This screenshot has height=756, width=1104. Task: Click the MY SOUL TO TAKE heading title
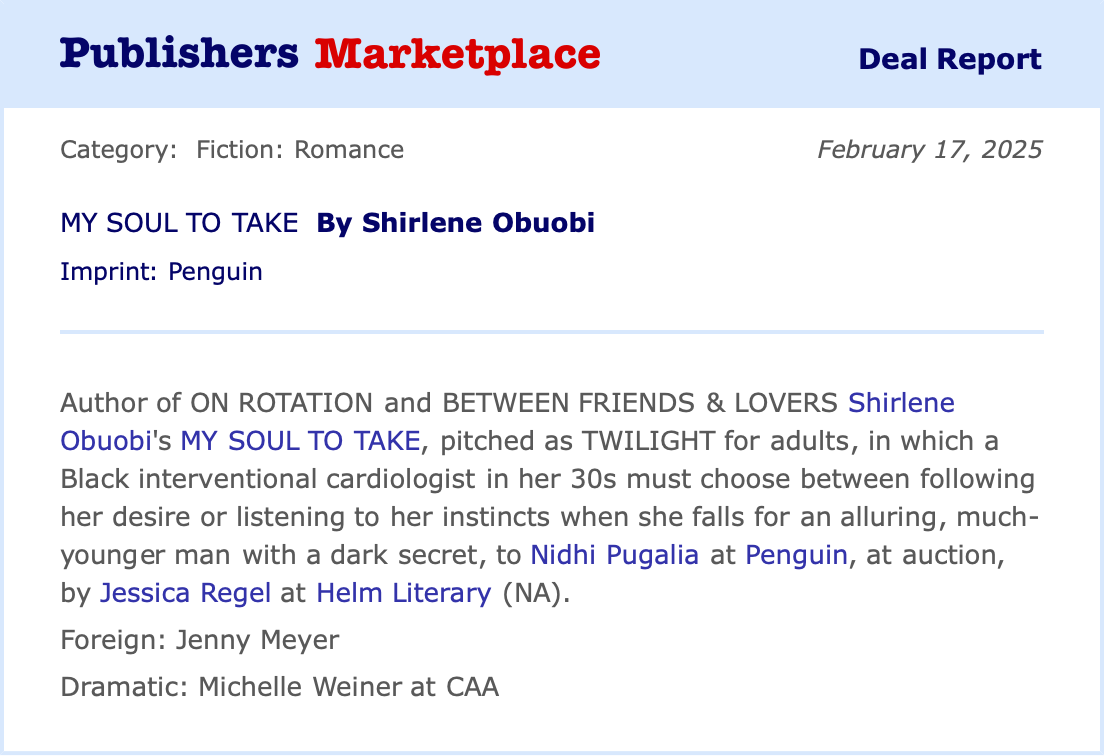pos(179,223)
